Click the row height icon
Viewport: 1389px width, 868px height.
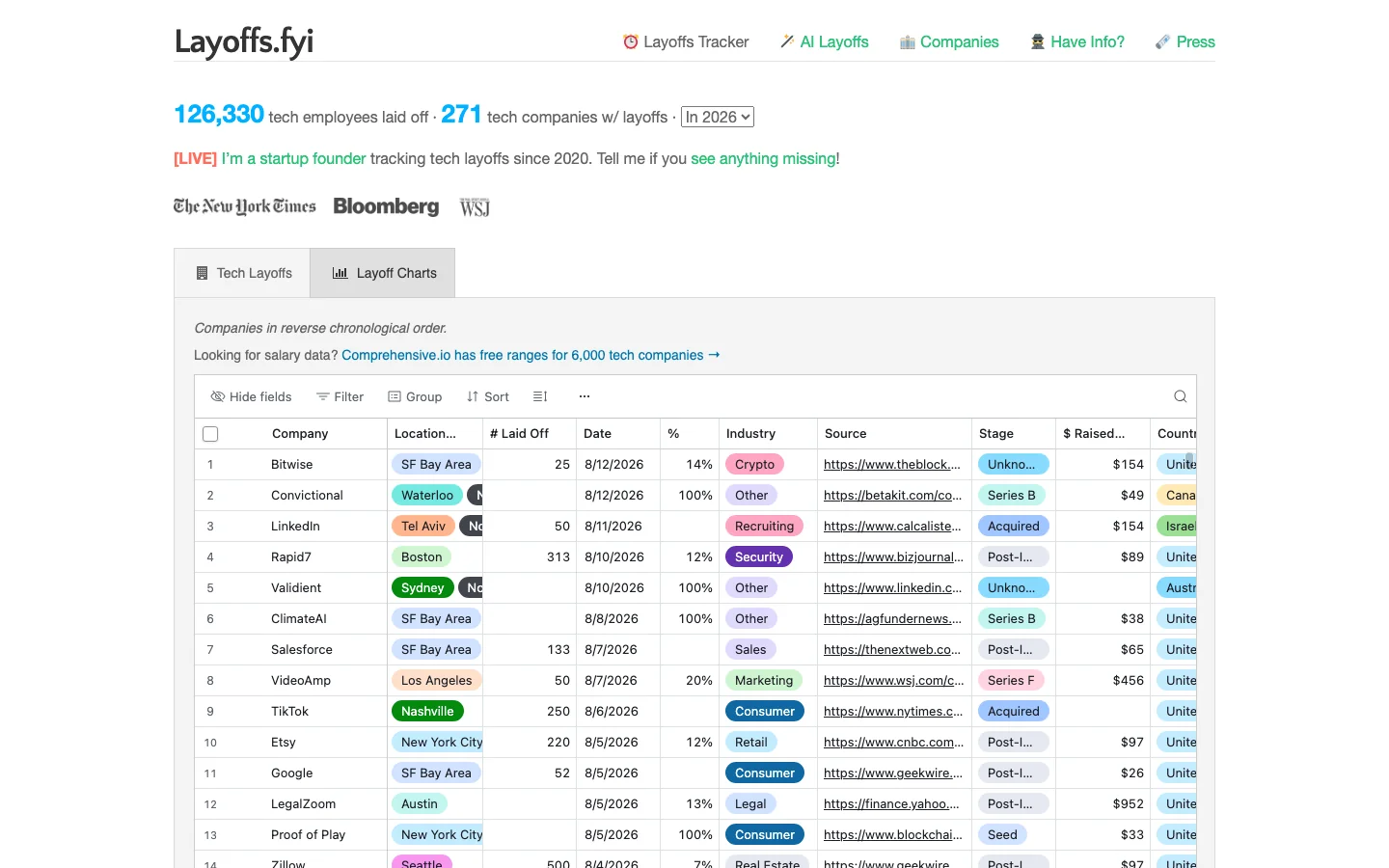[x=540, y=396]
